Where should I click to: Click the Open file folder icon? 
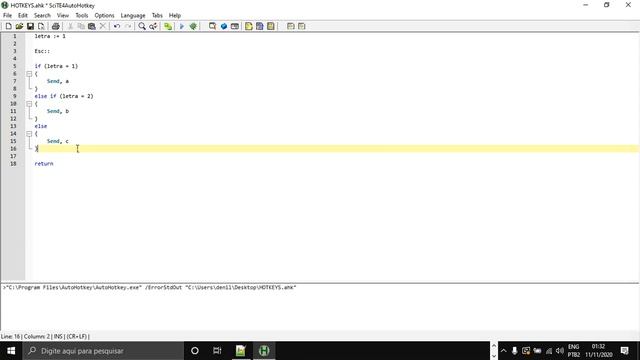click(x=19, y=26)
